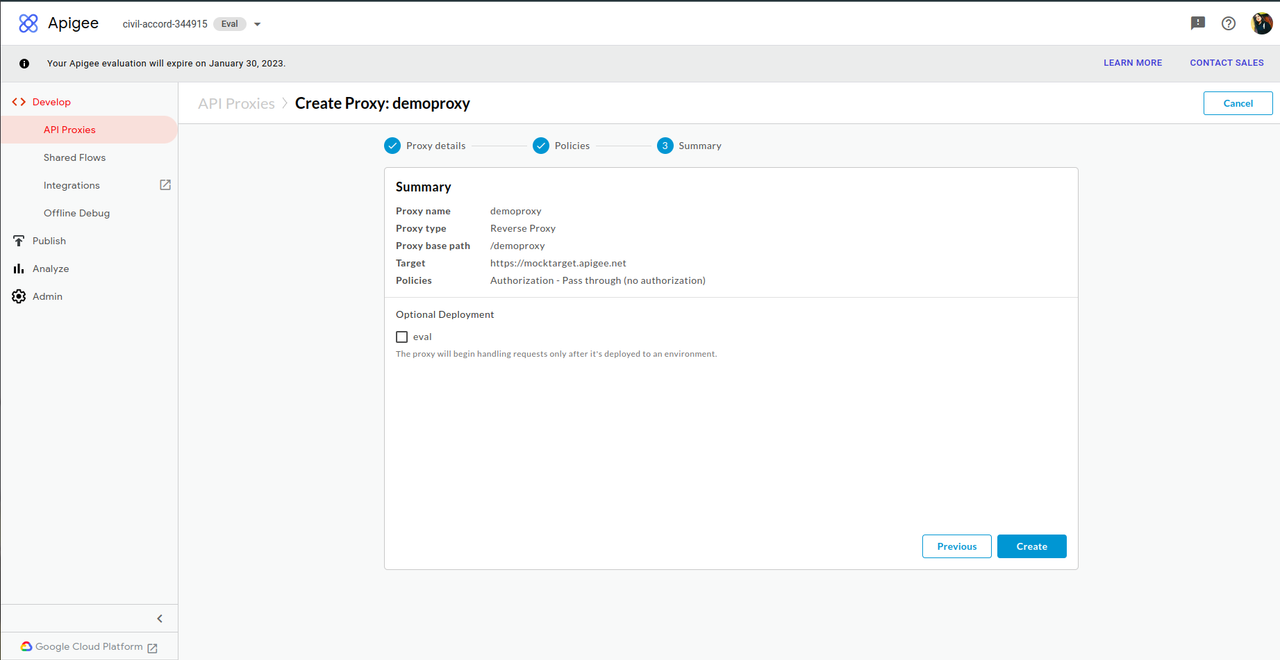Click the user profile avatar
The width and height of the screenshot is (1280, 660).
[1262, 23]
